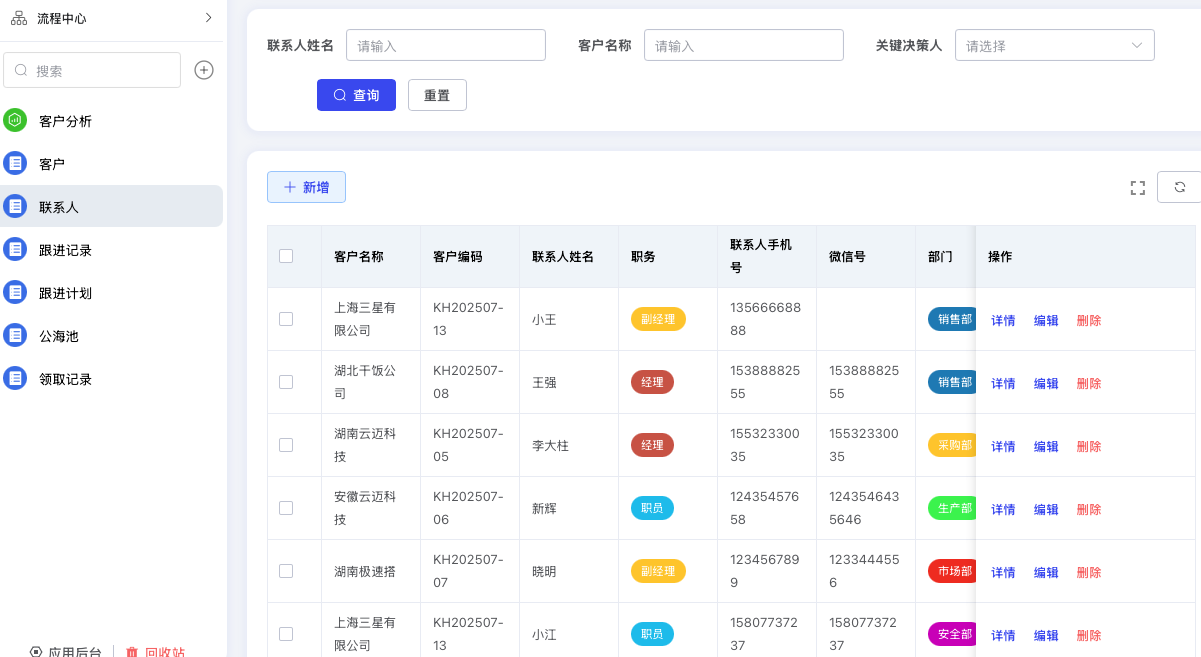This screenshot has height=657, width=1201.
Task: Tick the checkbox for 小王 row
Action: [286, 319]
